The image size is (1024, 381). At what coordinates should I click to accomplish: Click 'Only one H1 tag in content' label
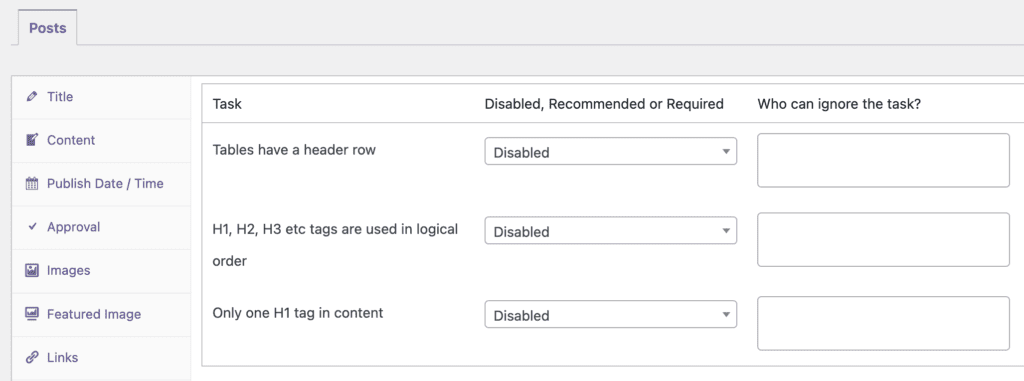(x=298, y=312)
